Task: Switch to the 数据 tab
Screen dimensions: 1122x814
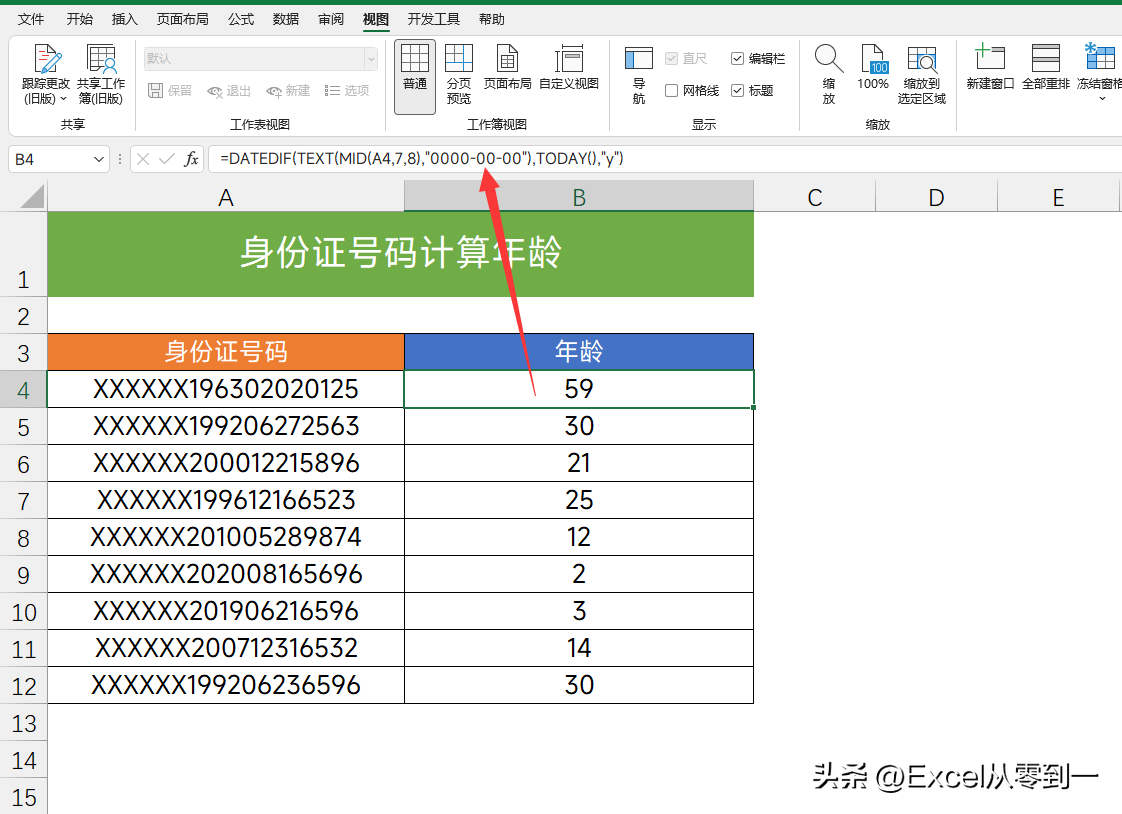Action: click(286, 19)
